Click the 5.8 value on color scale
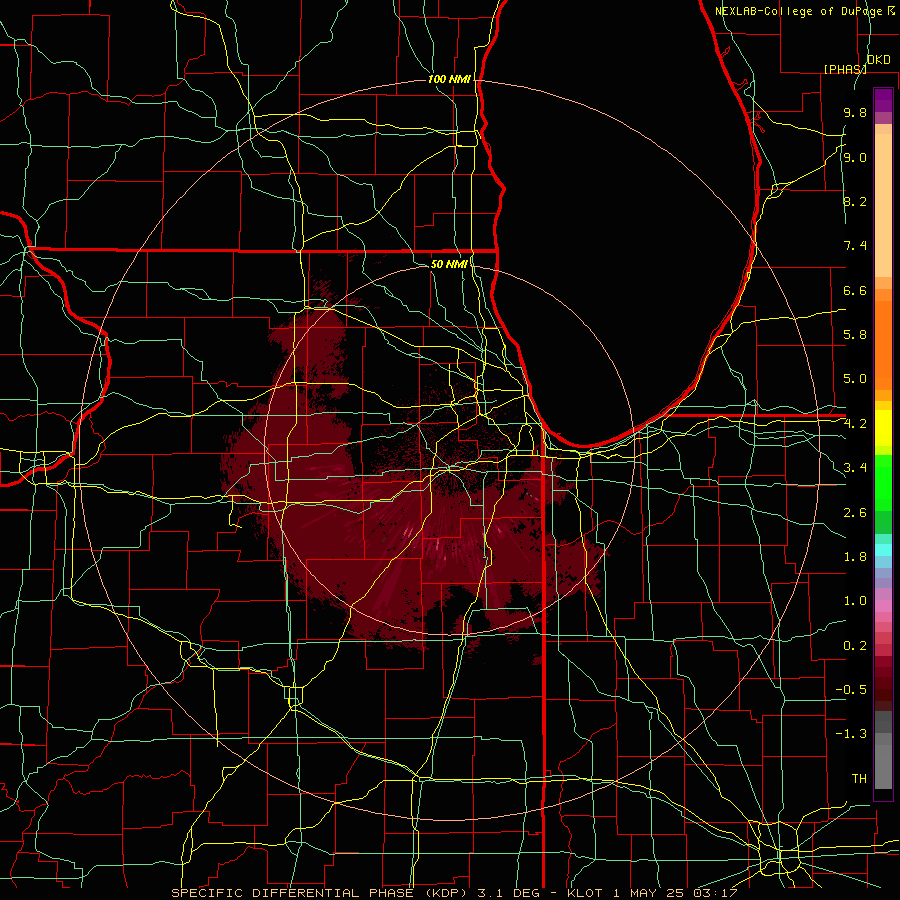900x900 pixels. (855, 335)
